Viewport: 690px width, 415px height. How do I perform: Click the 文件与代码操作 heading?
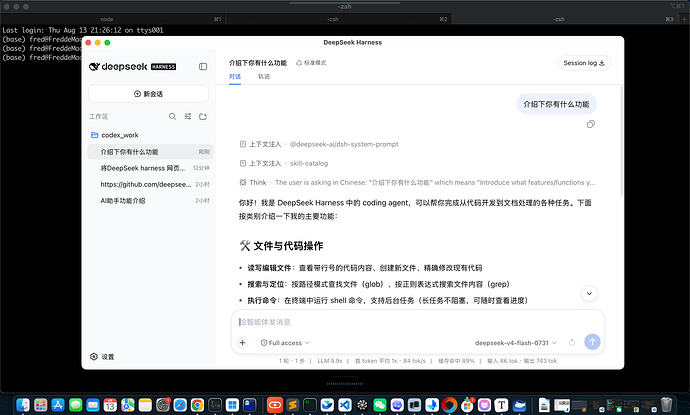point(281,246)
